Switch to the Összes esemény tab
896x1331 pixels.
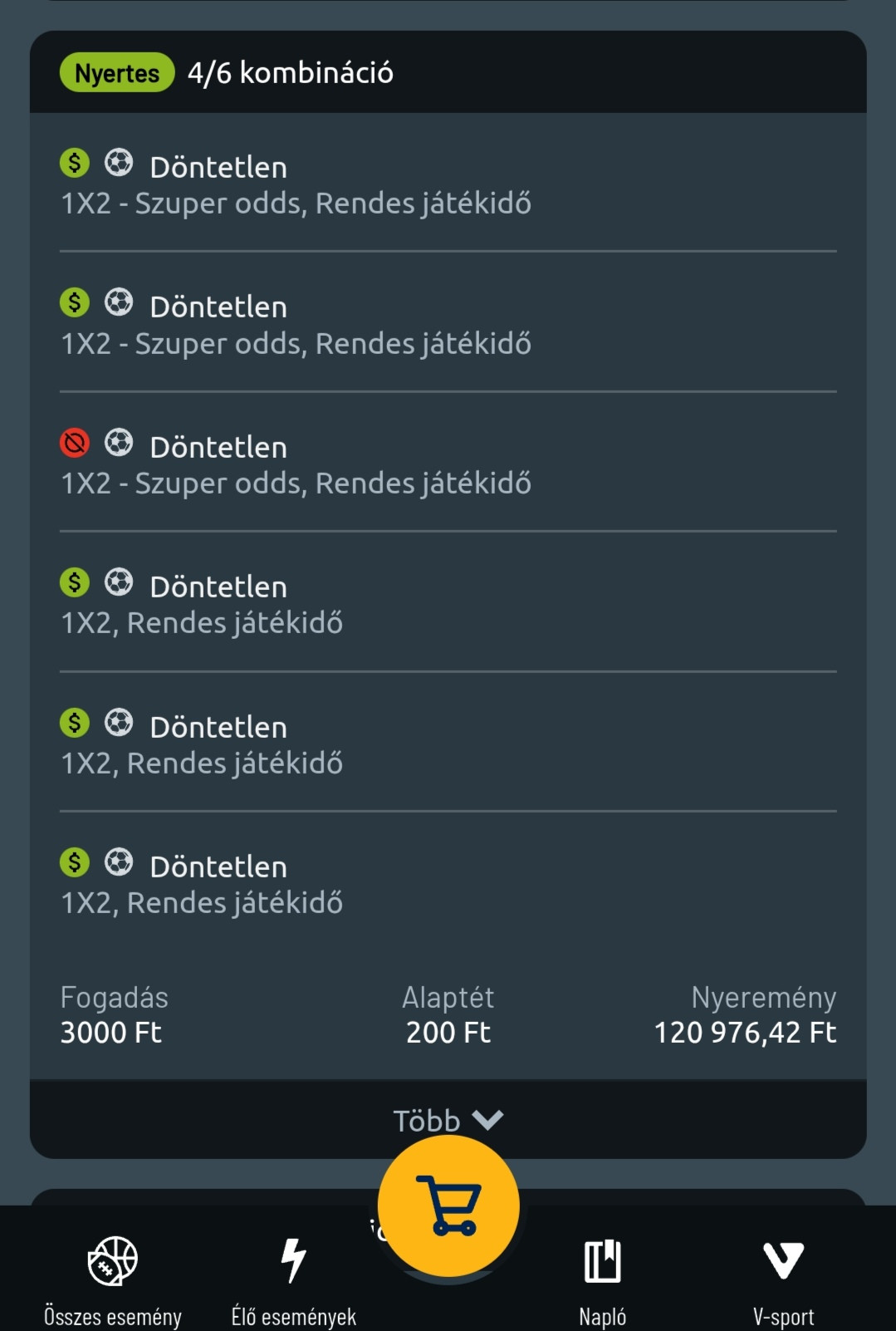(x=113, y=1316)
